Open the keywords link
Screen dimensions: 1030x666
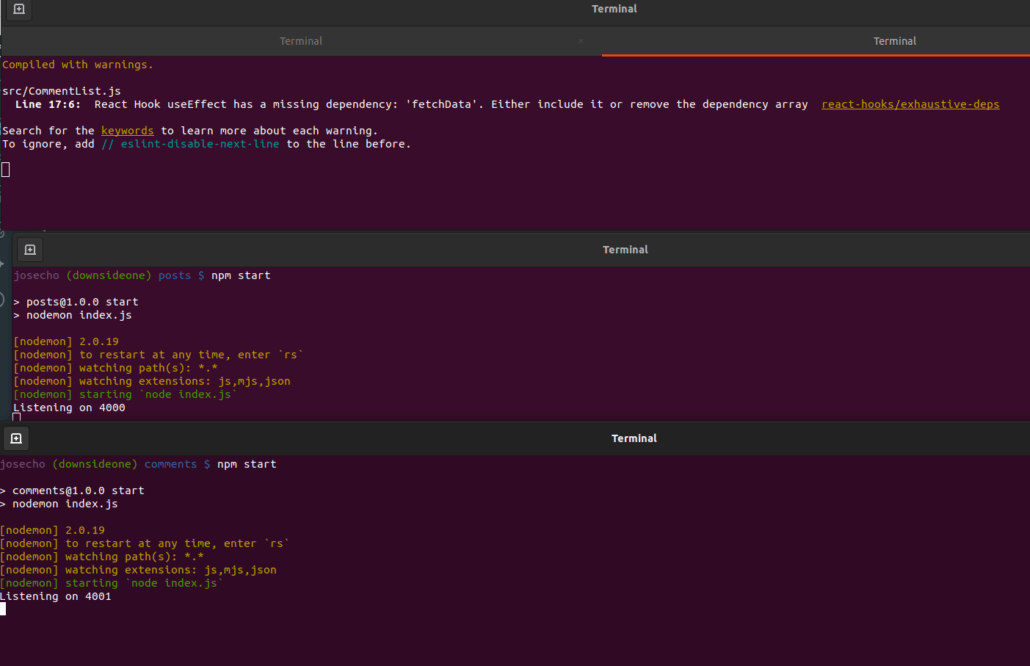click(127, 131)
